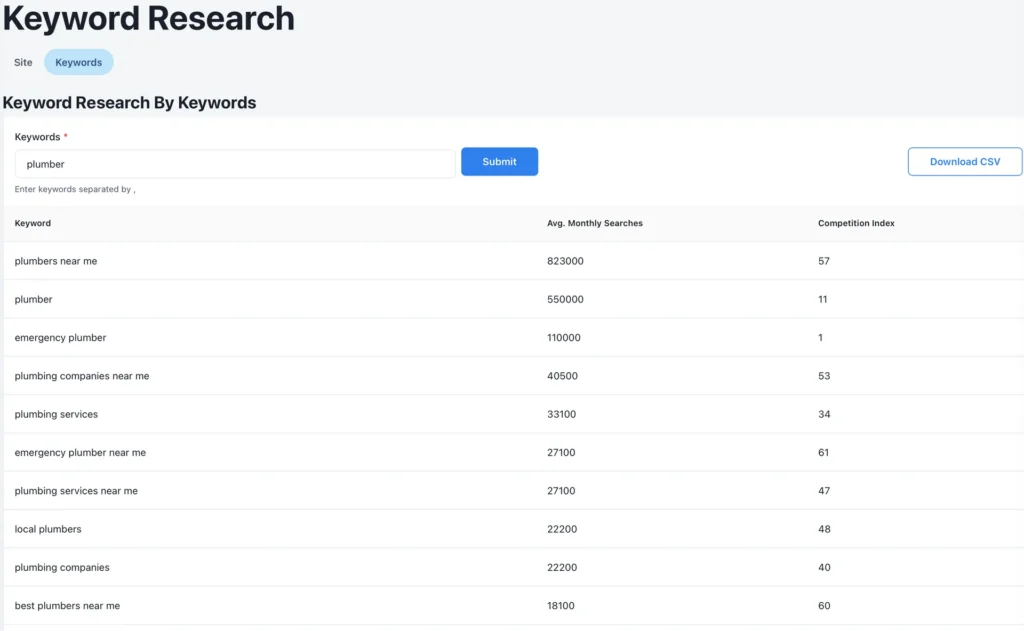Click the 40500 monthly searches value
Viewport: 1024px width, 631px height.
click(562, 376)
